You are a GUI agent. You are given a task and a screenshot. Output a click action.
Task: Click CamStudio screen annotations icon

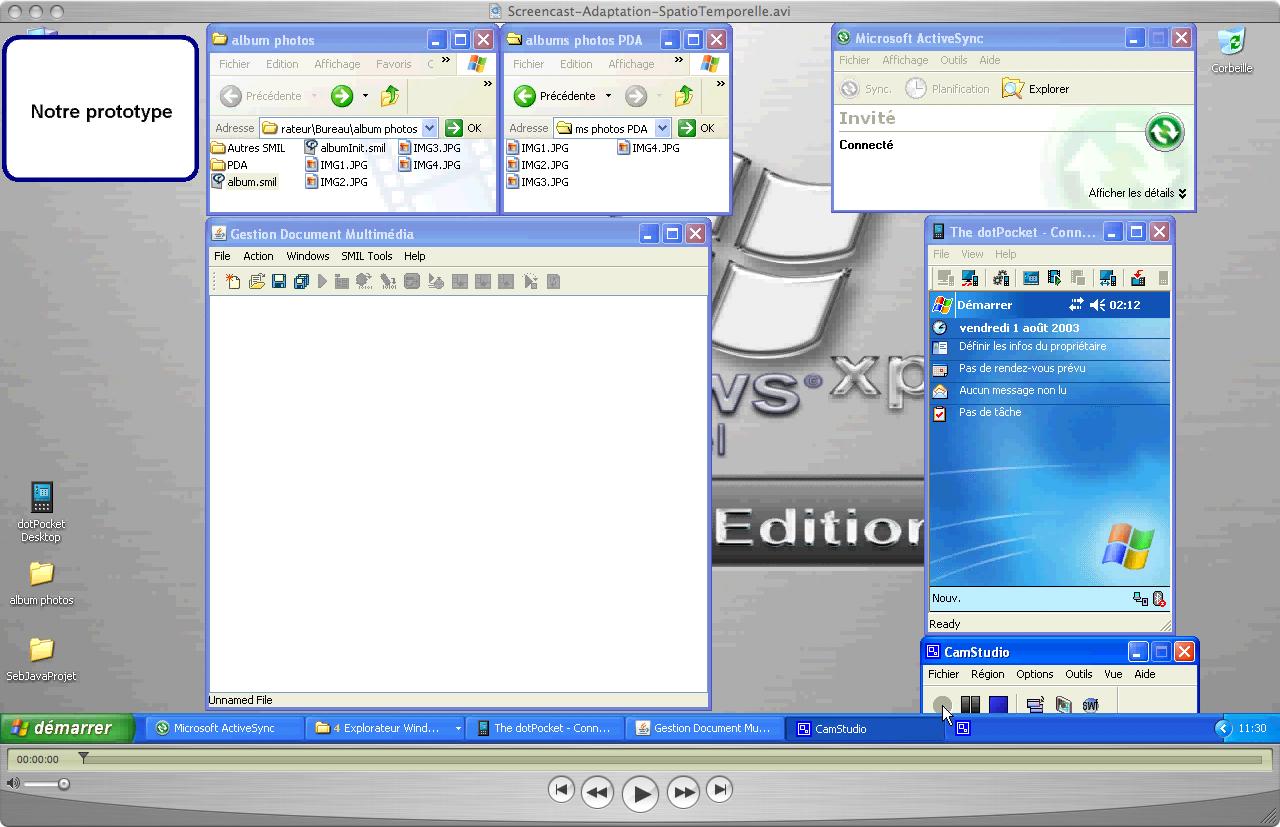pos(1063,705)
